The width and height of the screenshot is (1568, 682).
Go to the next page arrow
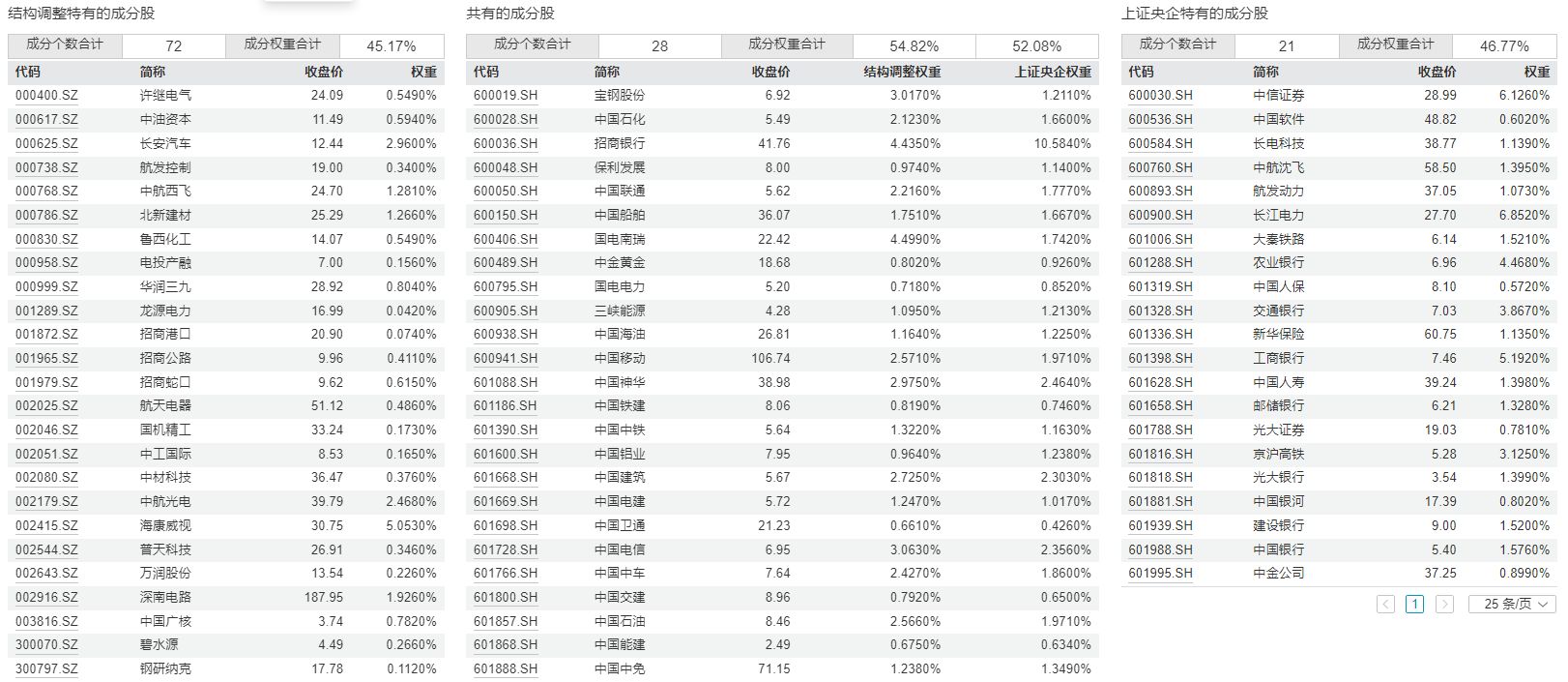(1444, 604)
